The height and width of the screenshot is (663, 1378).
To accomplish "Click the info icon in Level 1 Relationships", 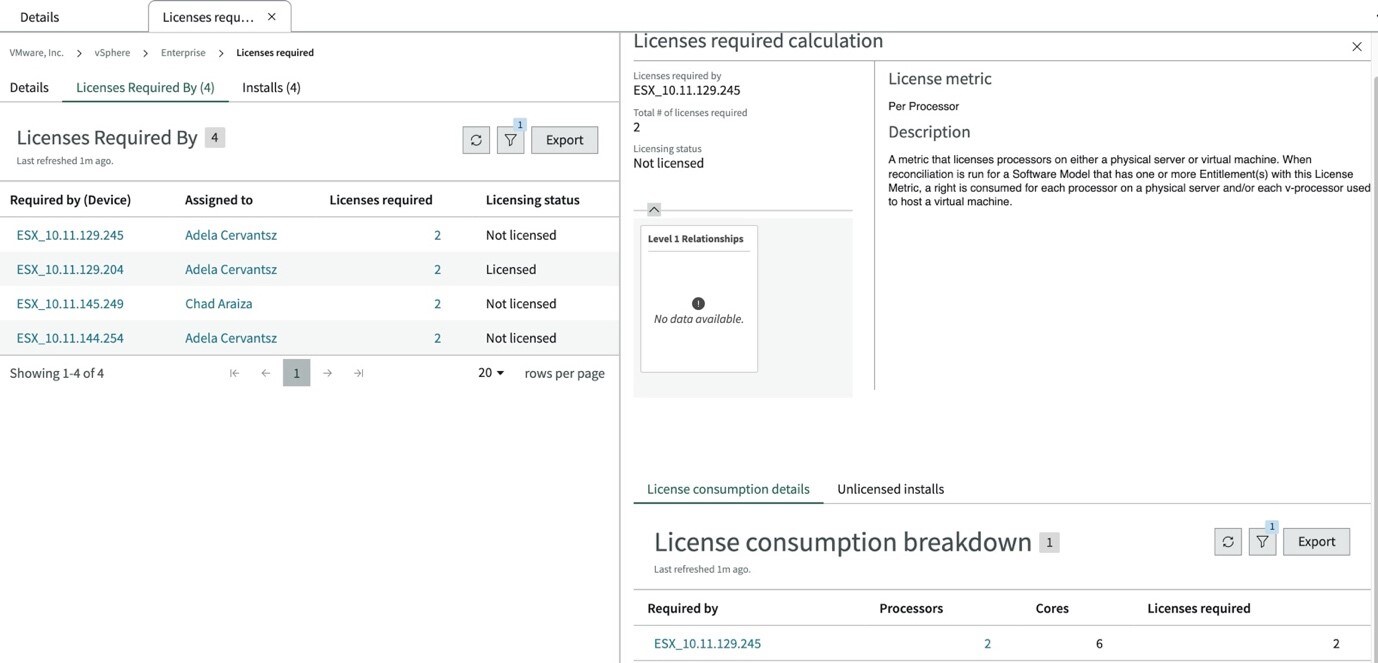I will tap(698, 302).
